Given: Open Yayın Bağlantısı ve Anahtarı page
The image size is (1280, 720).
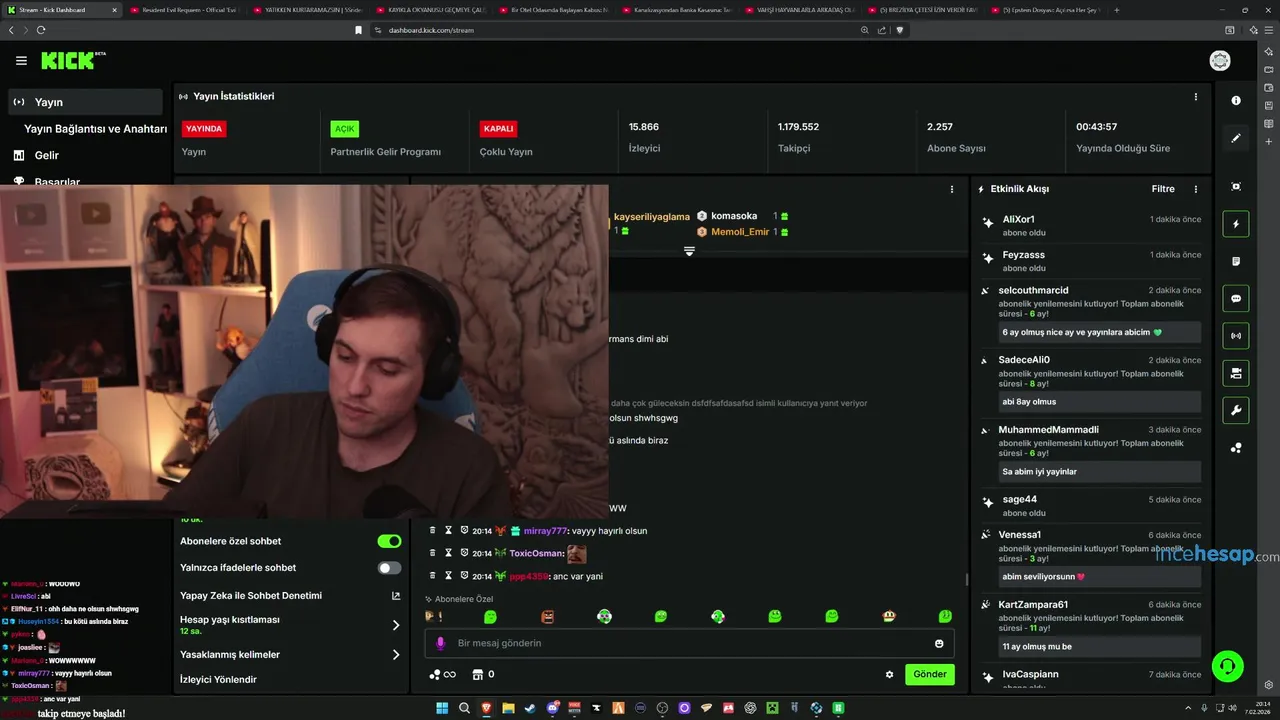Looking at the screenshot, I should click(x=95, y=129).
